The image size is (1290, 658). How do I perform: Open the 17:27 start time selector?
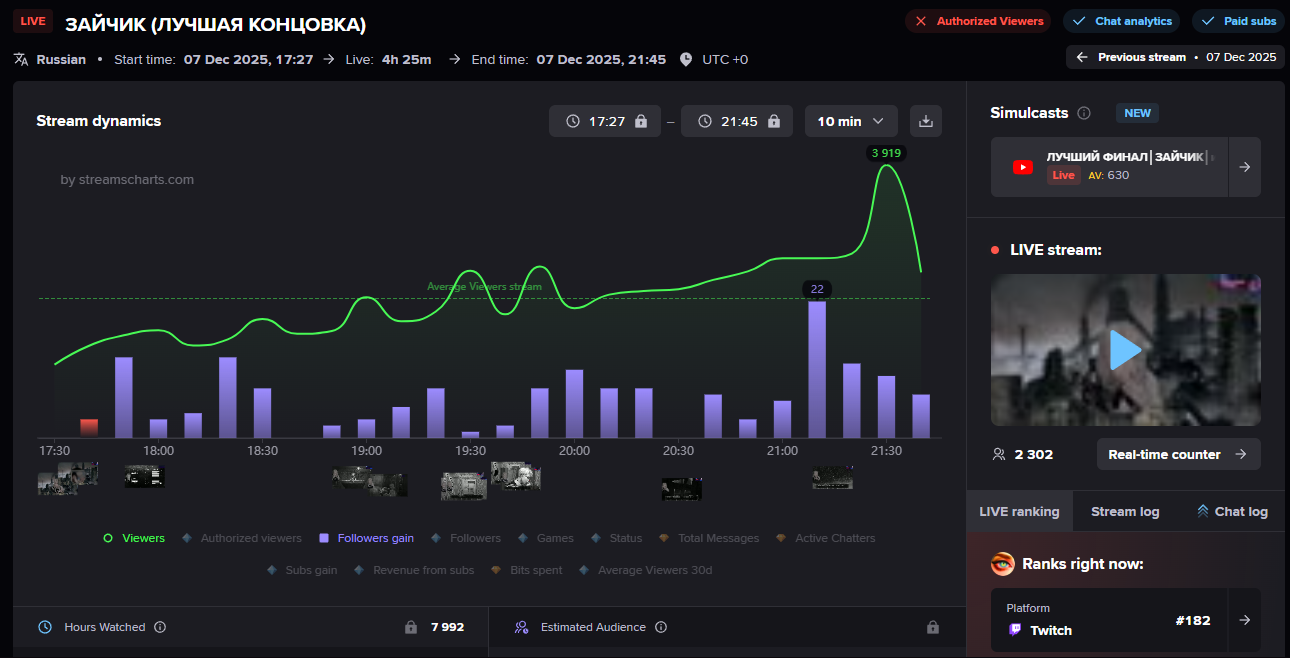(605, 121)
